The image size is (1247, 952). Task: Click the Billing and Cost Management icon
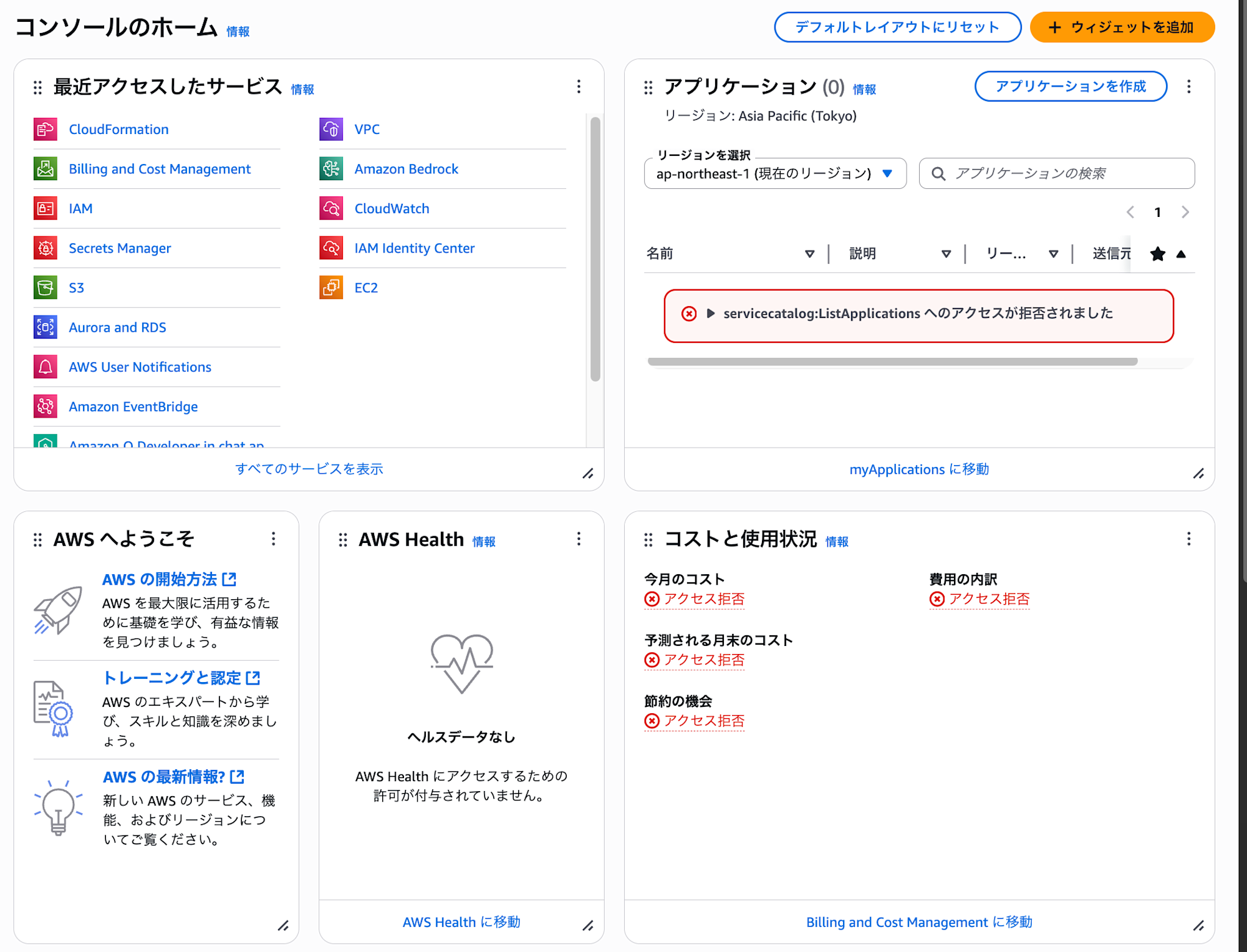[46, 169]
